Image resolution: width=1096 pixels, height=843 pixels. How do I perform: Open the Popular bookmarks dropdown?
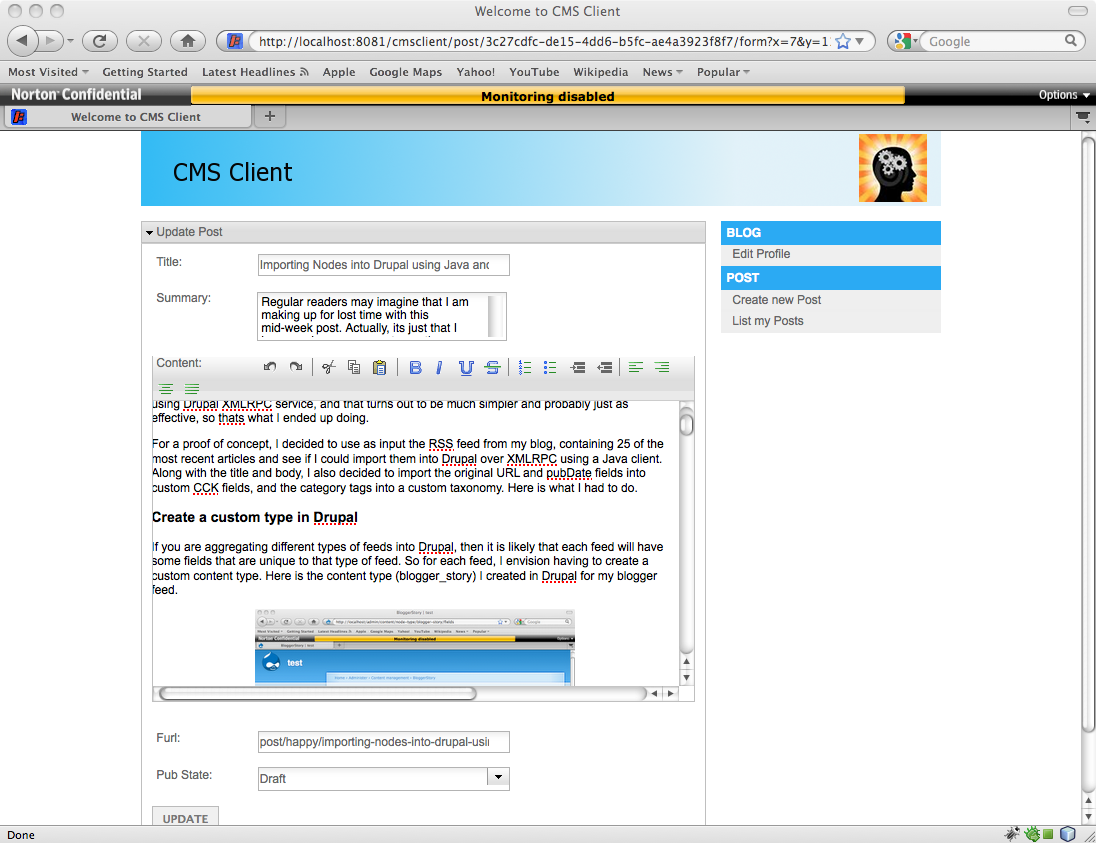[723, 72]
